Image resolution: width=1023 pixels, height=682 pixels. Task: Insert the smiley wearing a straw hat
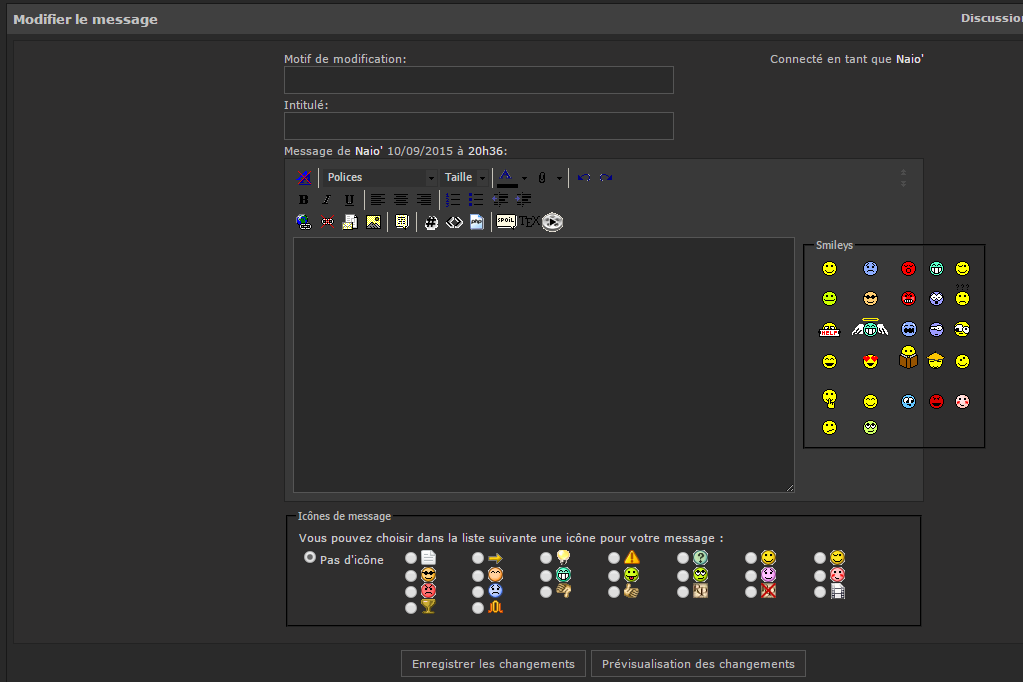[936, 360]
